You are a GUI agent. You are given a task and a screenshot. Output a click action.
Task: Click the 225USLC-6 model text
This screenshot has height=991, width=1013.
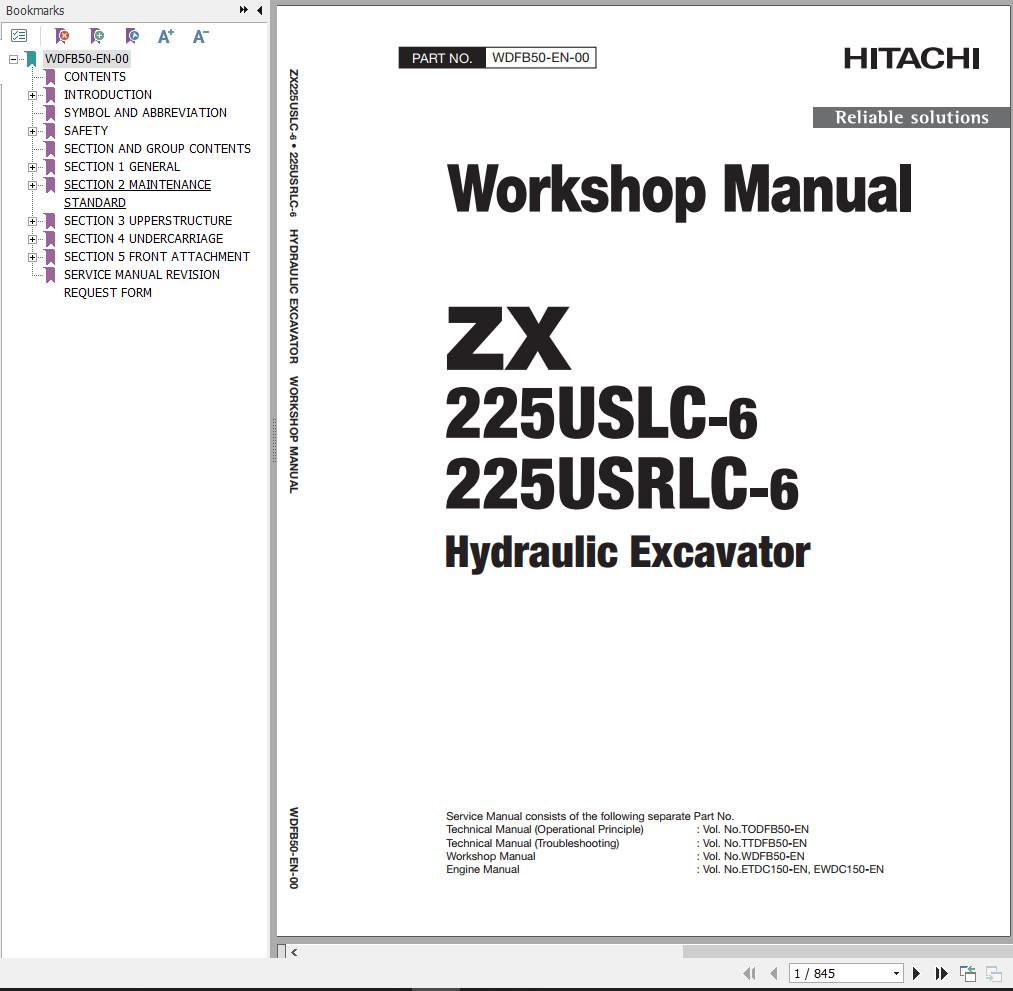[x=601, y=413]
